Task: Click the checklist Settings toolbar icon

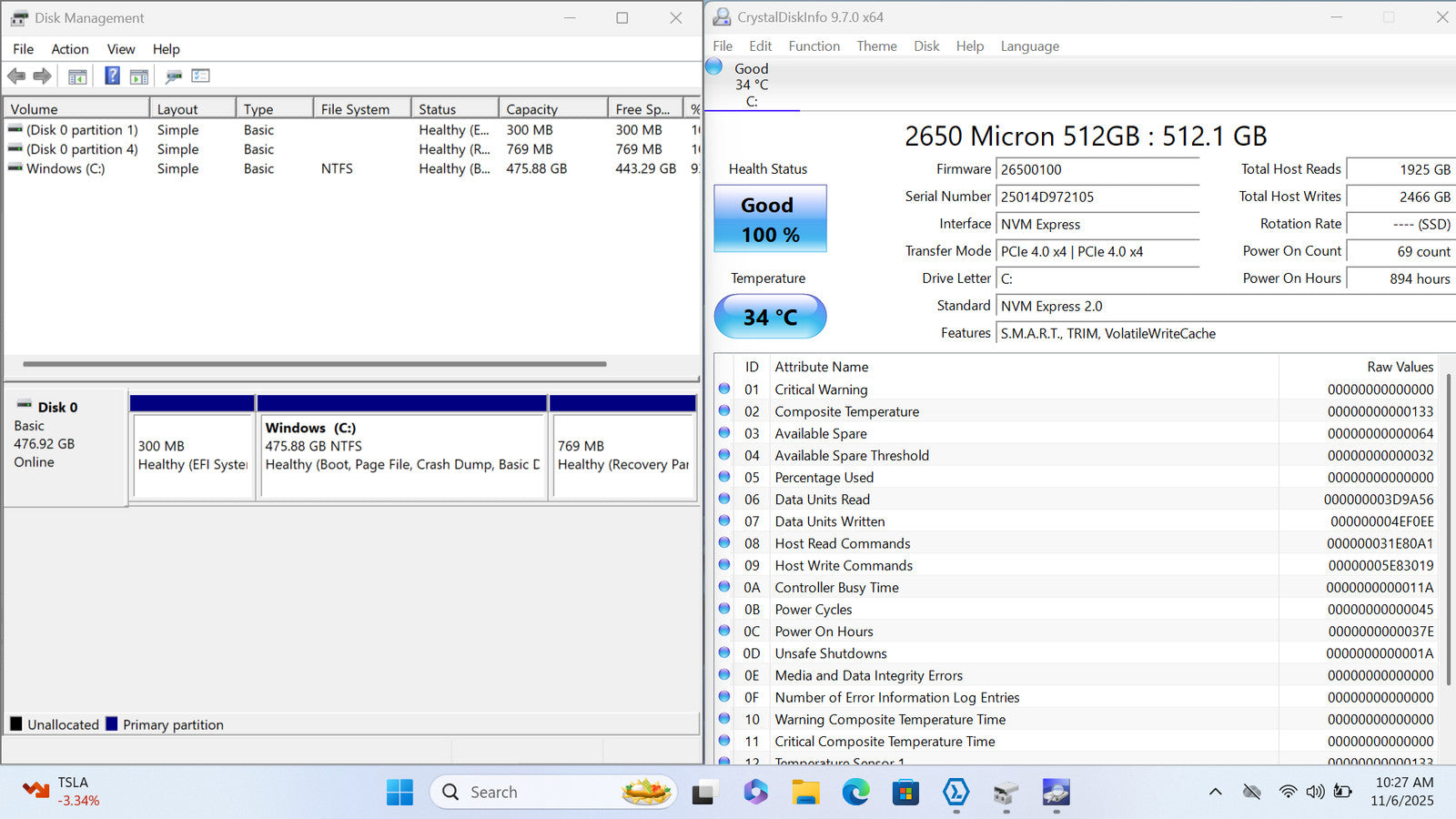Action: tap(200, 76)
